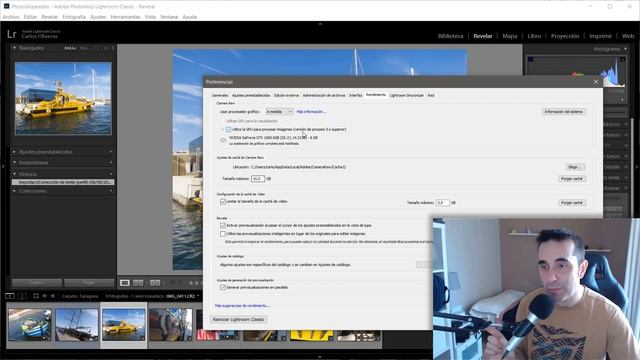Click the bottom filmstrip hide arrow
Screen dimensions: 640x360
pyautogui.click(x=320, y=357)
